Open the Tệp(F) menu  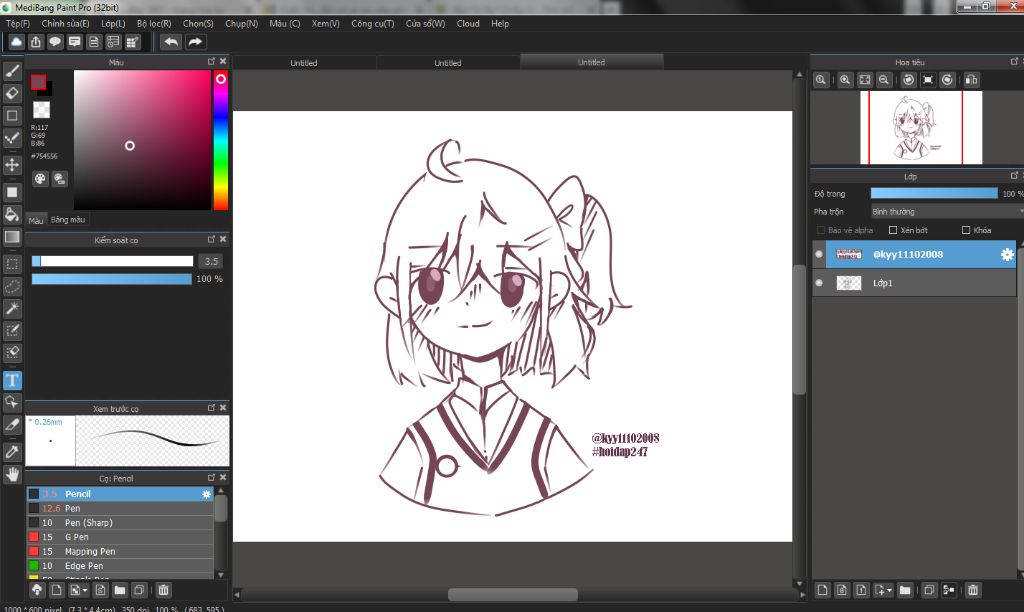18,24
